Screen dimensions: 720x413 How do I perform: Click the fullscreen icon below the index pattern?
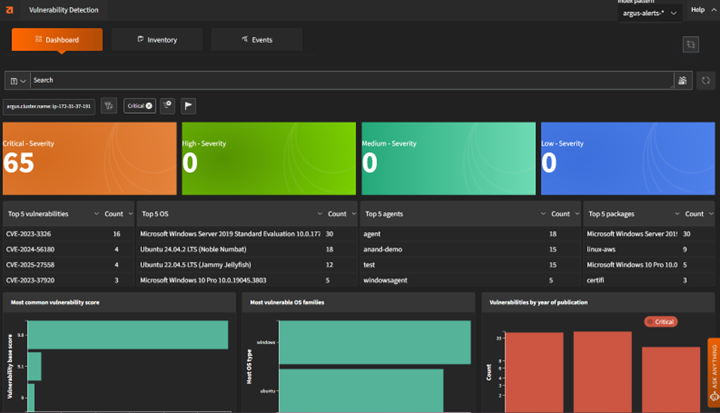(690, 44)
